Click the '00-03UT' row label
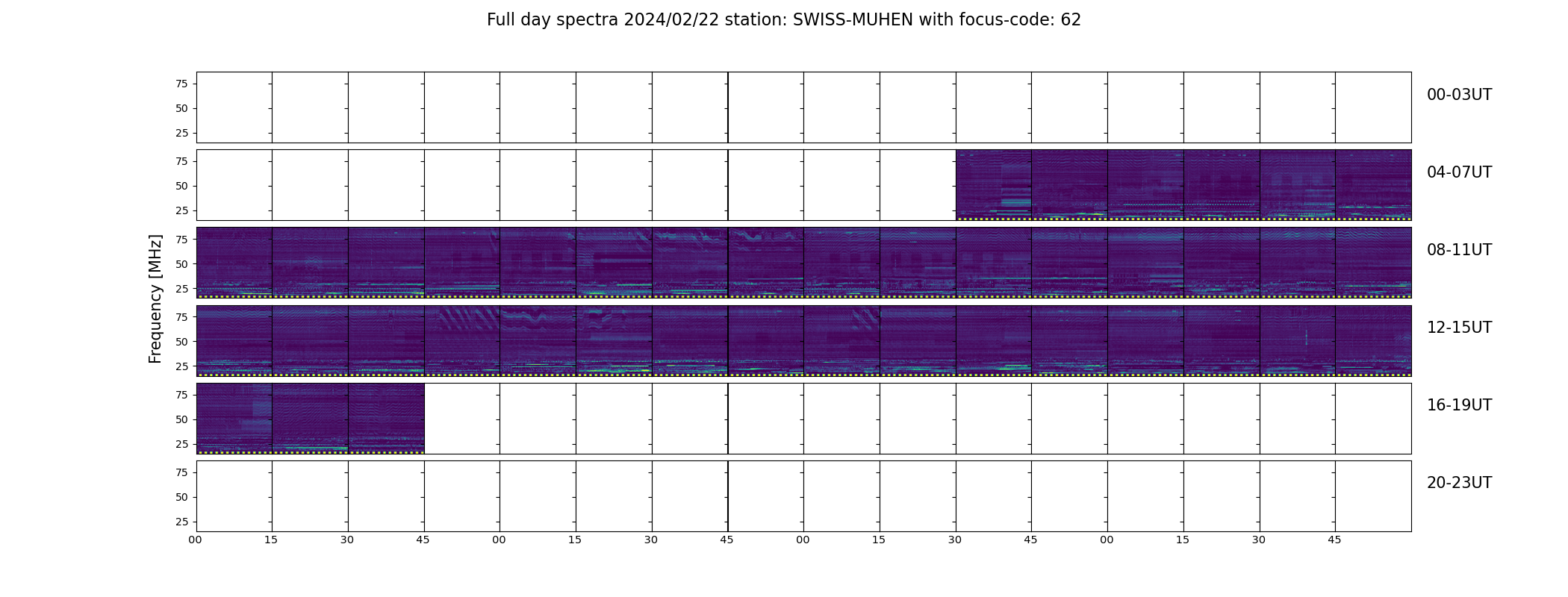The image size is (1568, 597). pyautogui.click(x=1459, y=95)
